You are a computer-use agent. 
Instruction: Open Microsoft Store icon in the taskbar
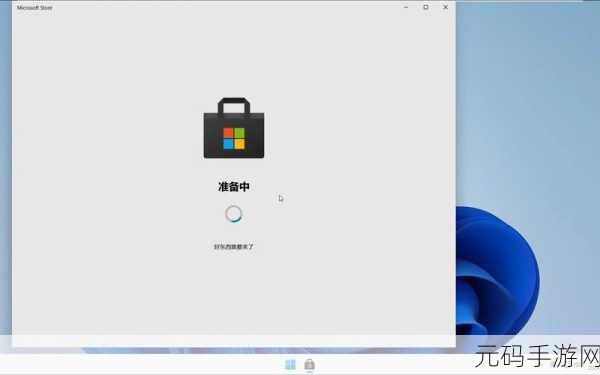(310, 365)
